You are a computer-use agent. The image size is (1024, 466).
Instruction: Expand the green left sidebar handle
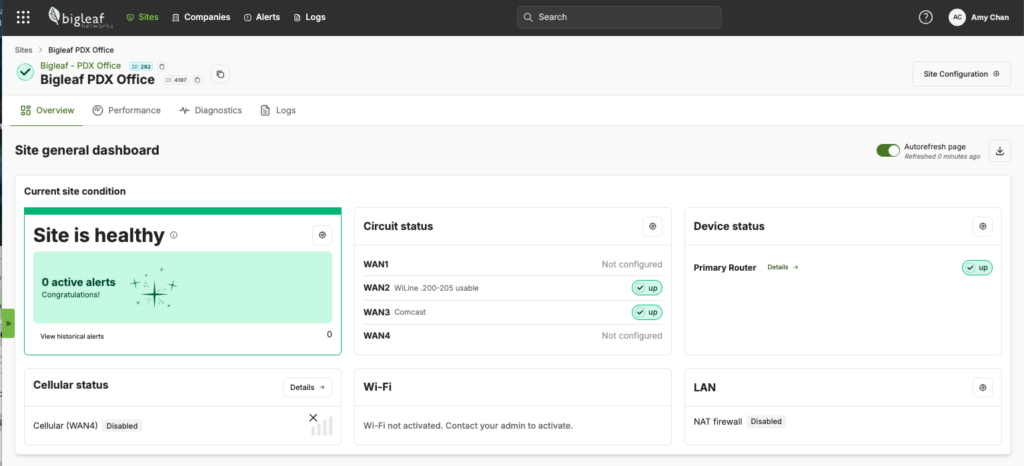click(7, 324)
